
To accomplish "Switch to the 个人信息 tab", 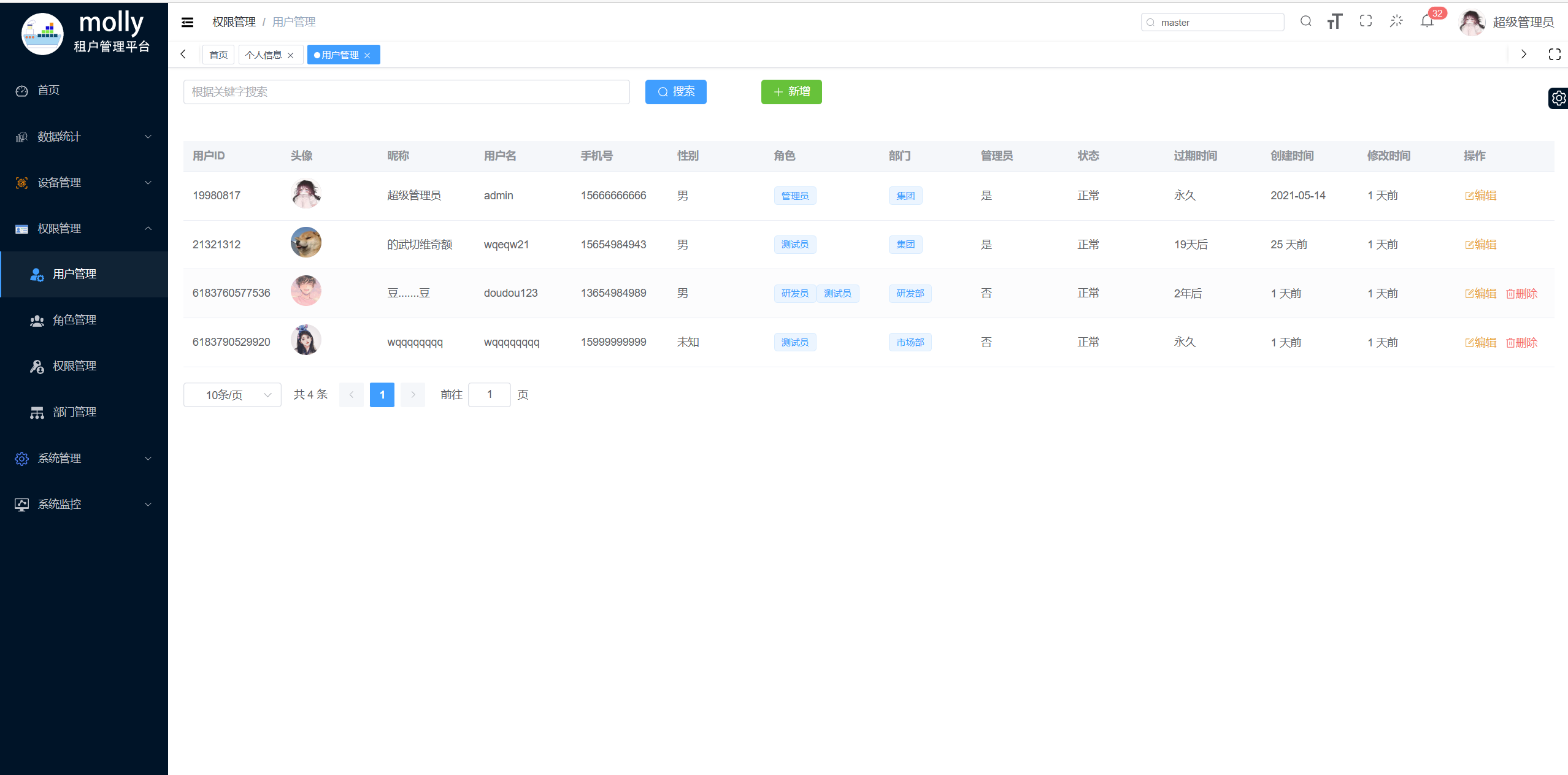I will [263, 55].
